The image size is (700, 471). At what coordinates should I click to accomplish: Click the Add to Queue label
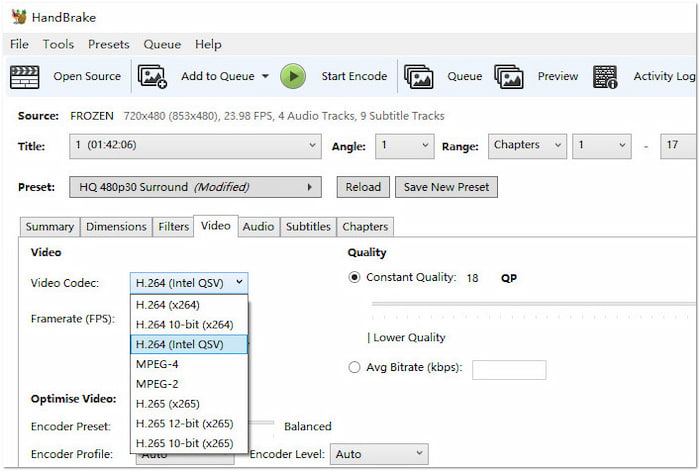click(x=217, y=76)
